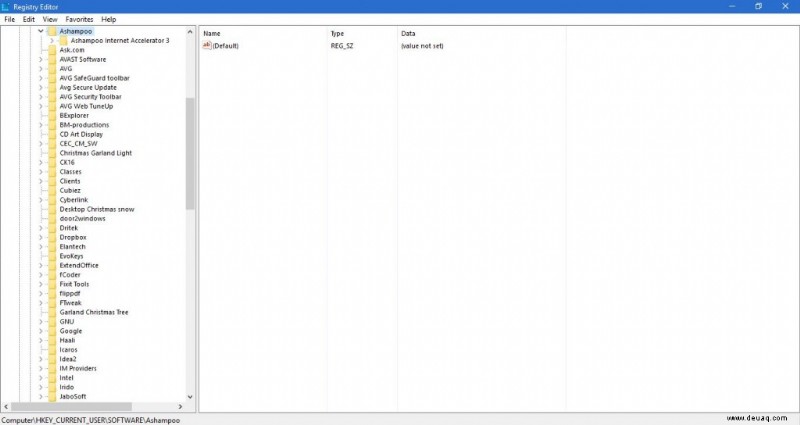Click the REG_SZ type cell

342,46
